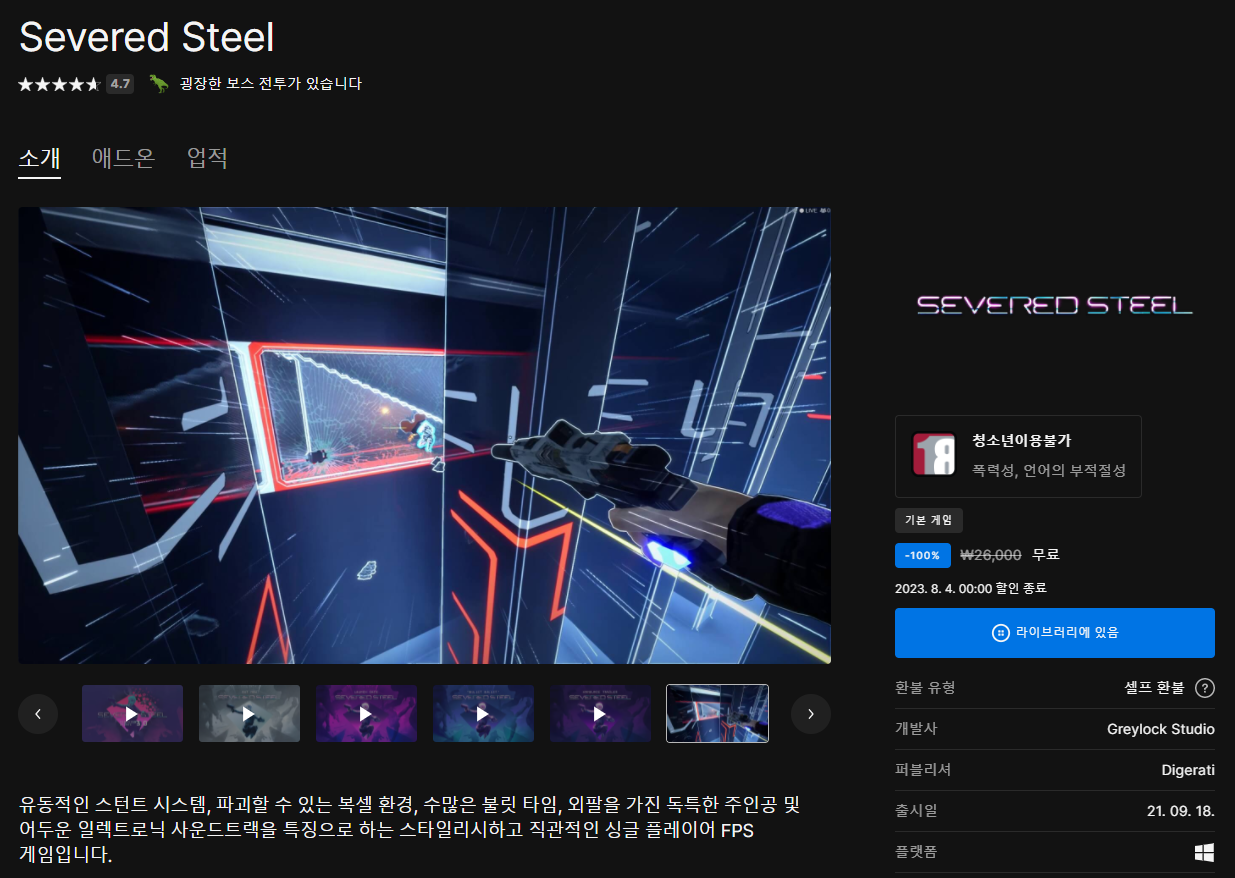Click the 광장한 보스 전투가 있습니다 text
Screen dimensions: 1235x878
point(270,84)
